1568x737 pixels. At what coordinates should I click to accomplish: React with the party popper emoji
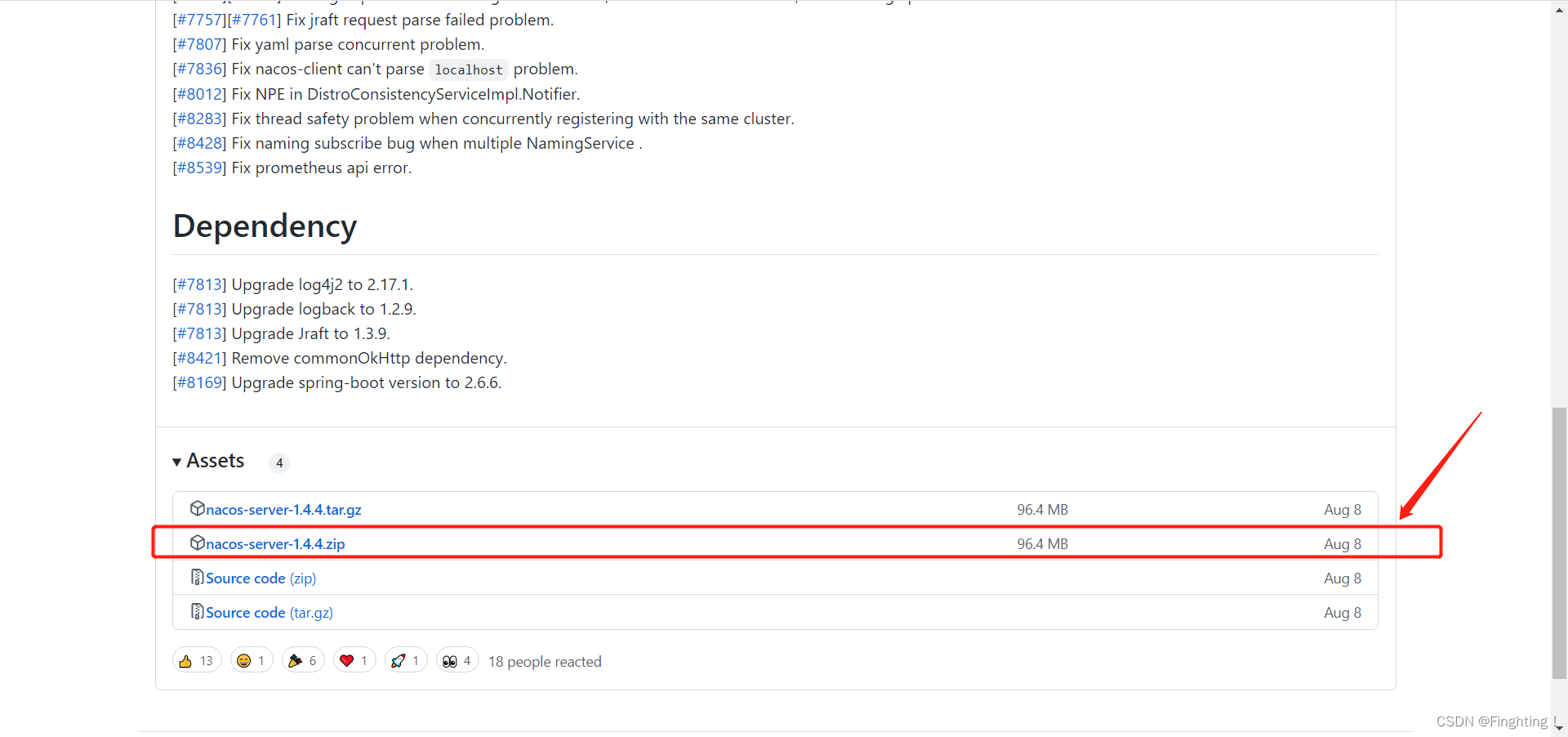tap(303, 660)
